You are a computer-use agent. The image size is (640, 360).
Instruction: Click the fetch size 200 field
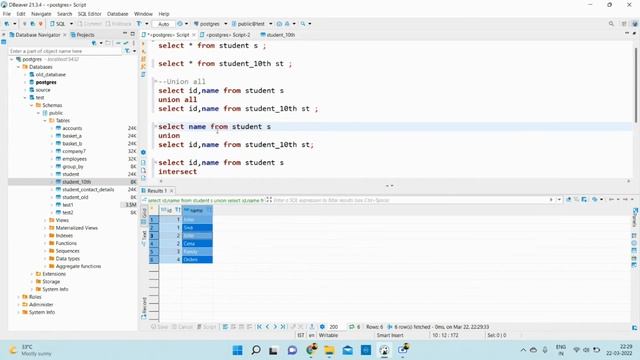(x=336, y=327)
